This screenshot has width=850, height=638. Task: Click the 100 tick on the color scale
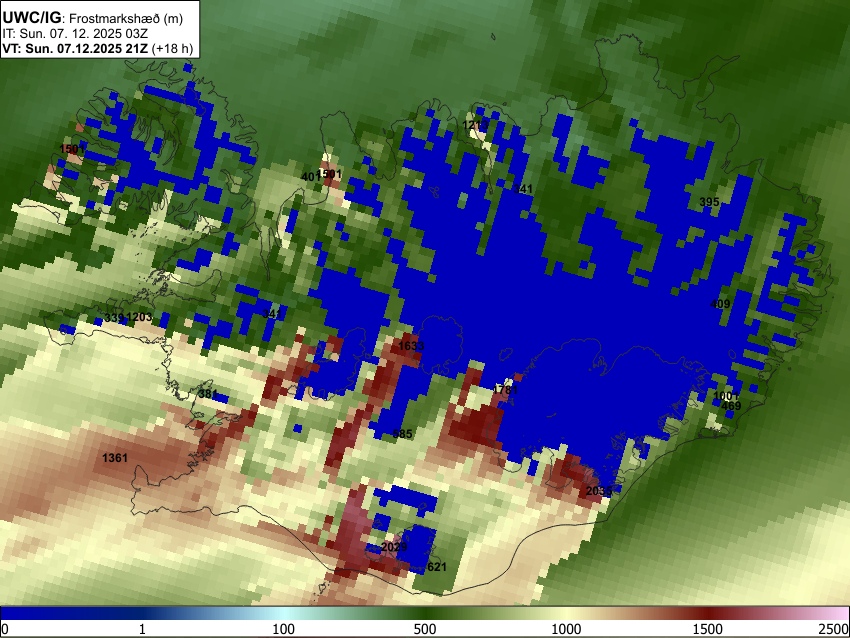click(284, 629)
